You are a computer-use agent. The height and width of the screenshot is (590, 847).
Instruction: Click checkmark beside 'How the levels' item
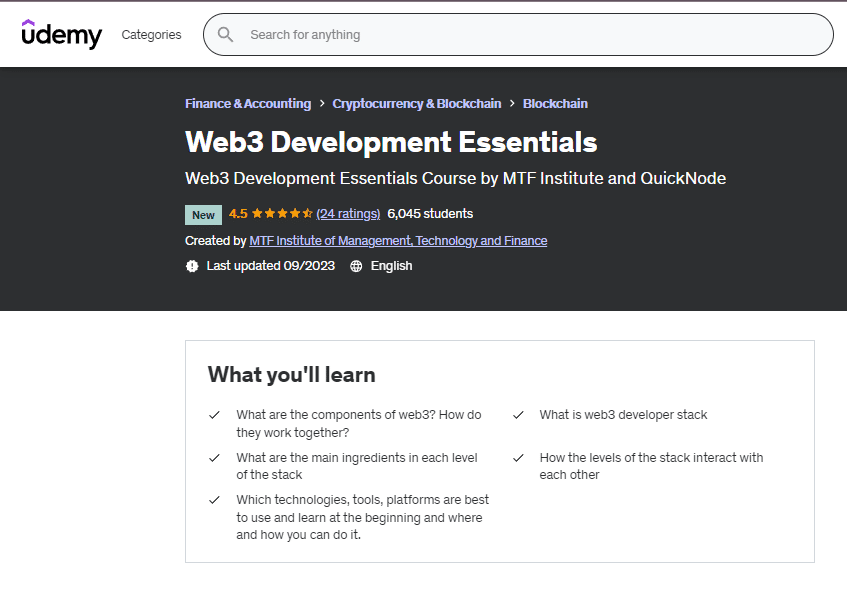click(518, 458)
